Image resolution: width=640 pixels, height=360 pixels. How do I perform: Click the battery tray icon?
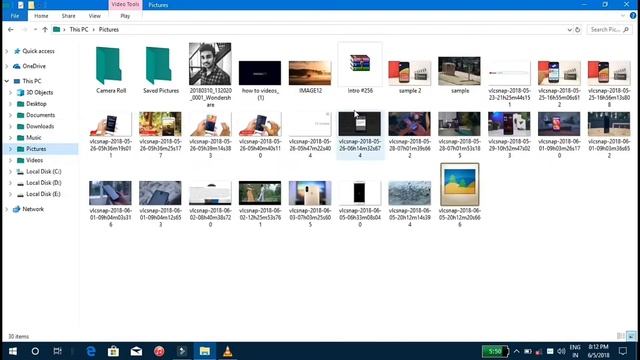(528, 351)
